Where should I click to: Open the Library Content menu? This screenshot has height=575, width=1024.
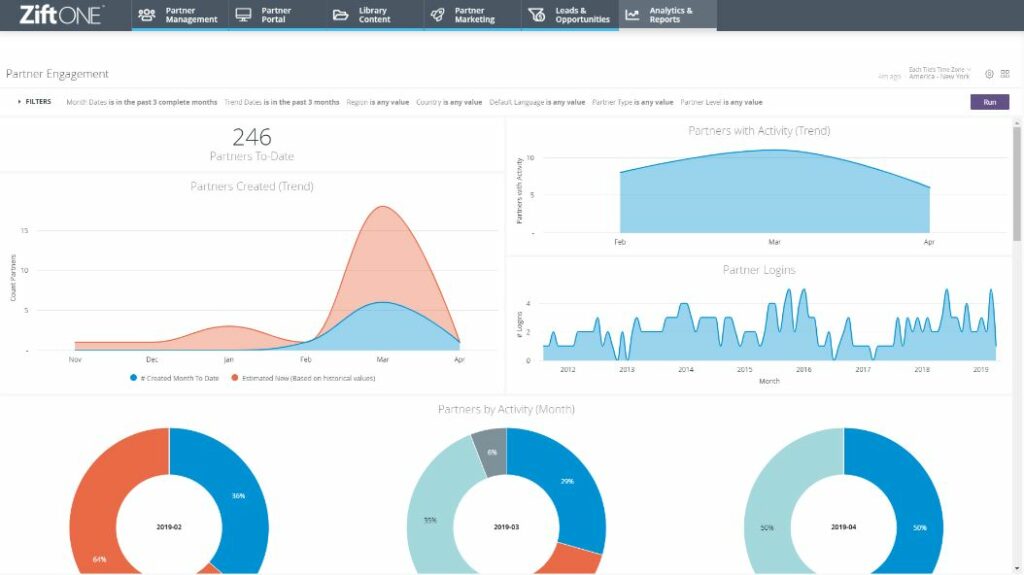pyautogui.click(x=374, y=15)
